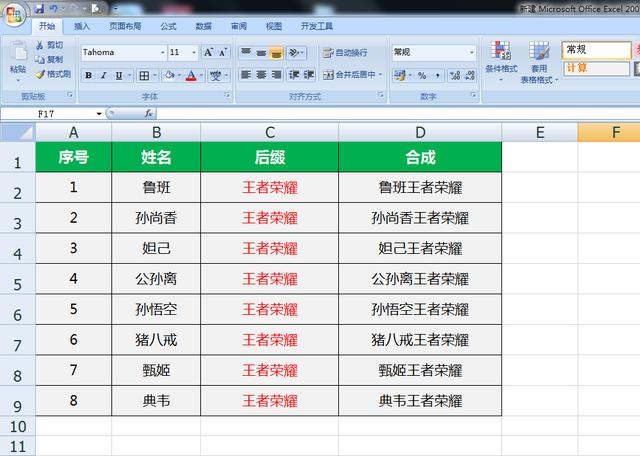Click in the formula bar input

point(398,114)
